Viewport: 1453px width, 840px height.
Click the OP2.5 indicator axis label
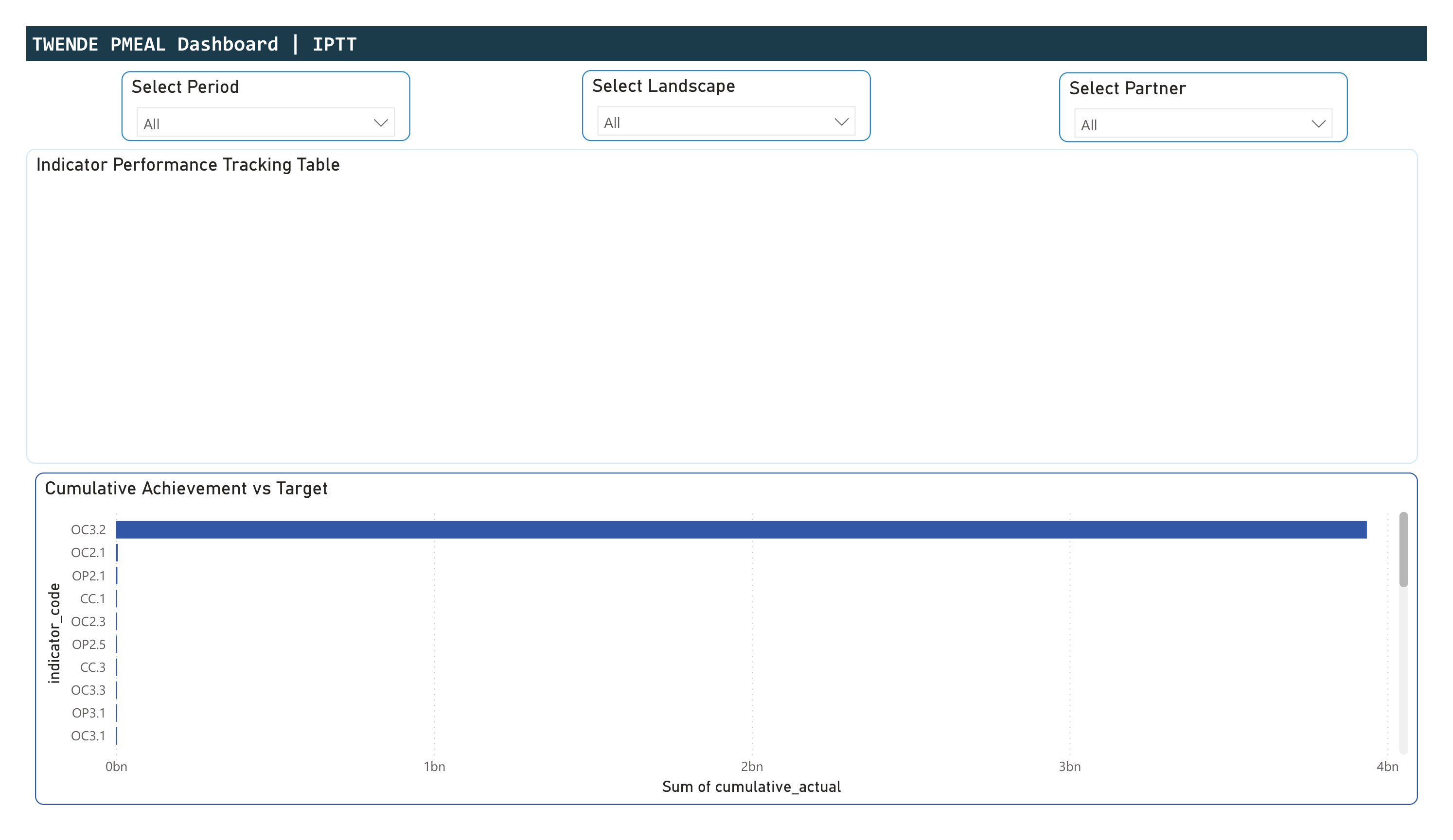pyautogui.click(x=88, y=644)
